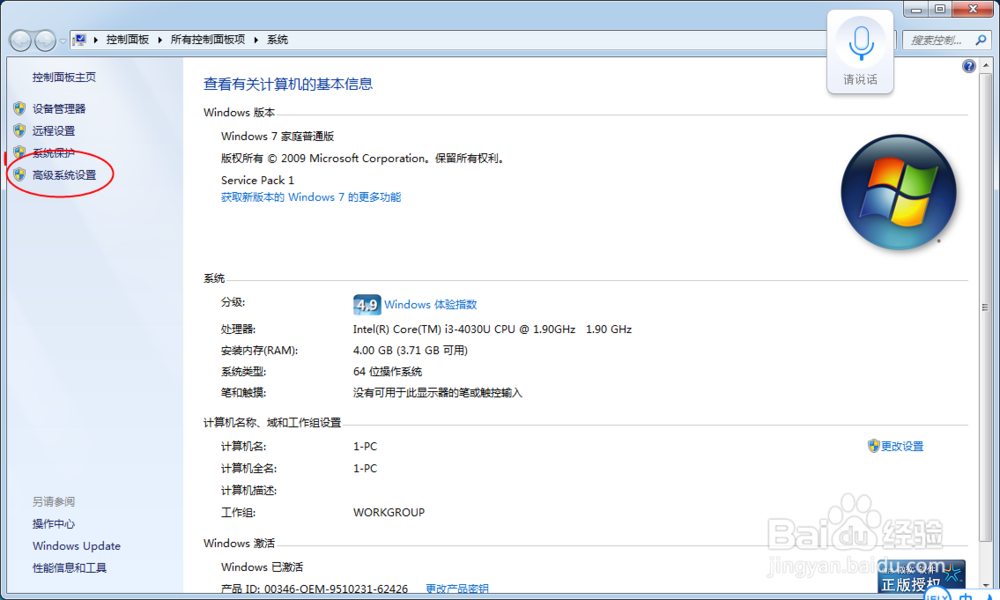Open 操作中心 link under 另请参阅

54,524
